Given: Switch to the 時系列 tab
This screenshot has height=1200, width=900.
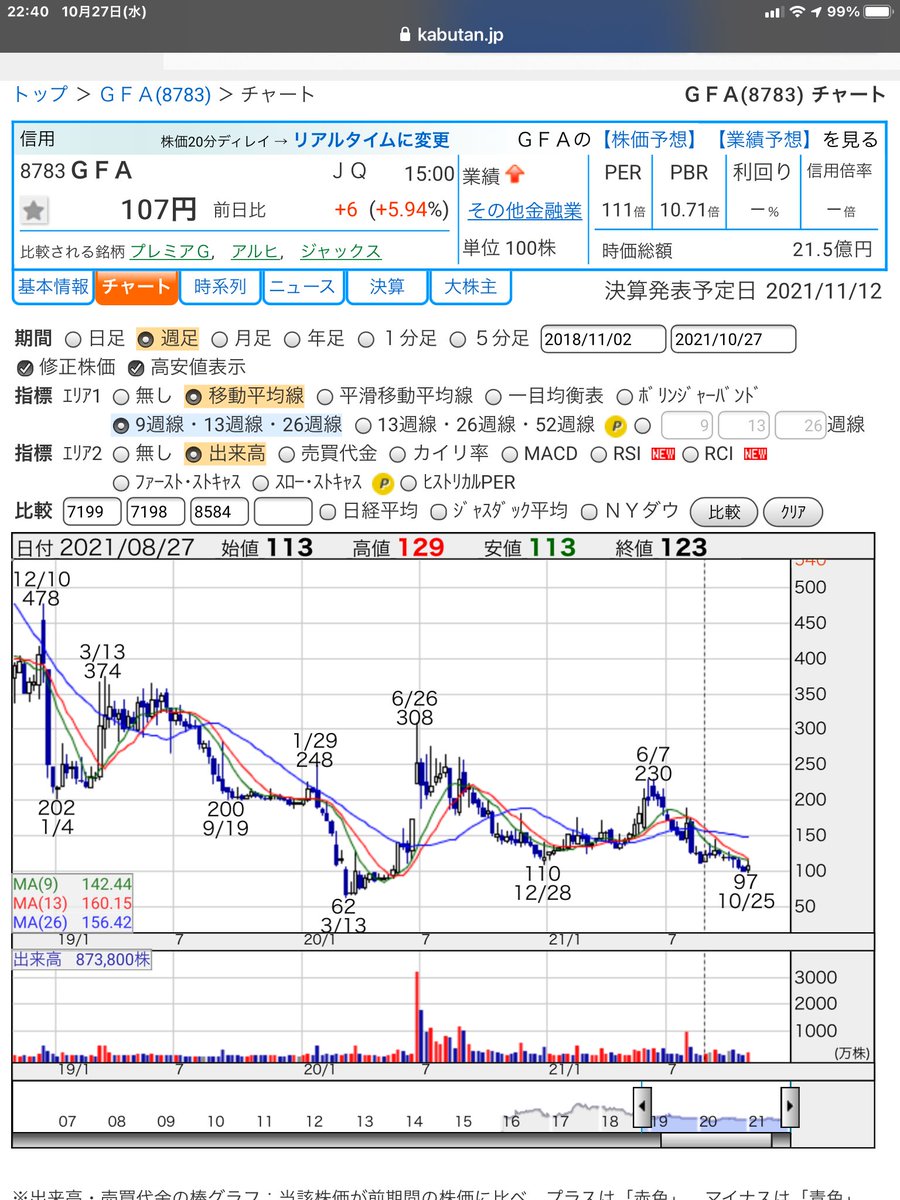Looking at the screenshot, I should pos(220,287).
